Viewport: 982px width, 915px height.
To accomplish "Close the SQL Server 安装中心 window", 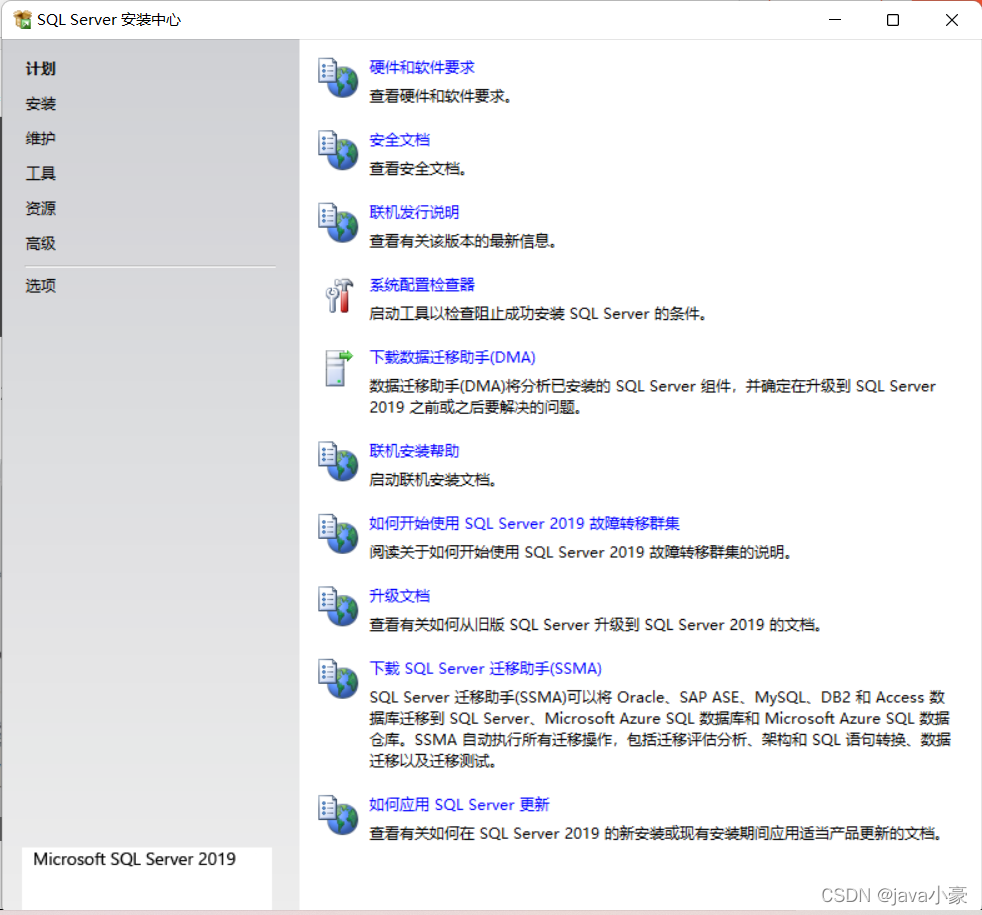I will (952, 20).
